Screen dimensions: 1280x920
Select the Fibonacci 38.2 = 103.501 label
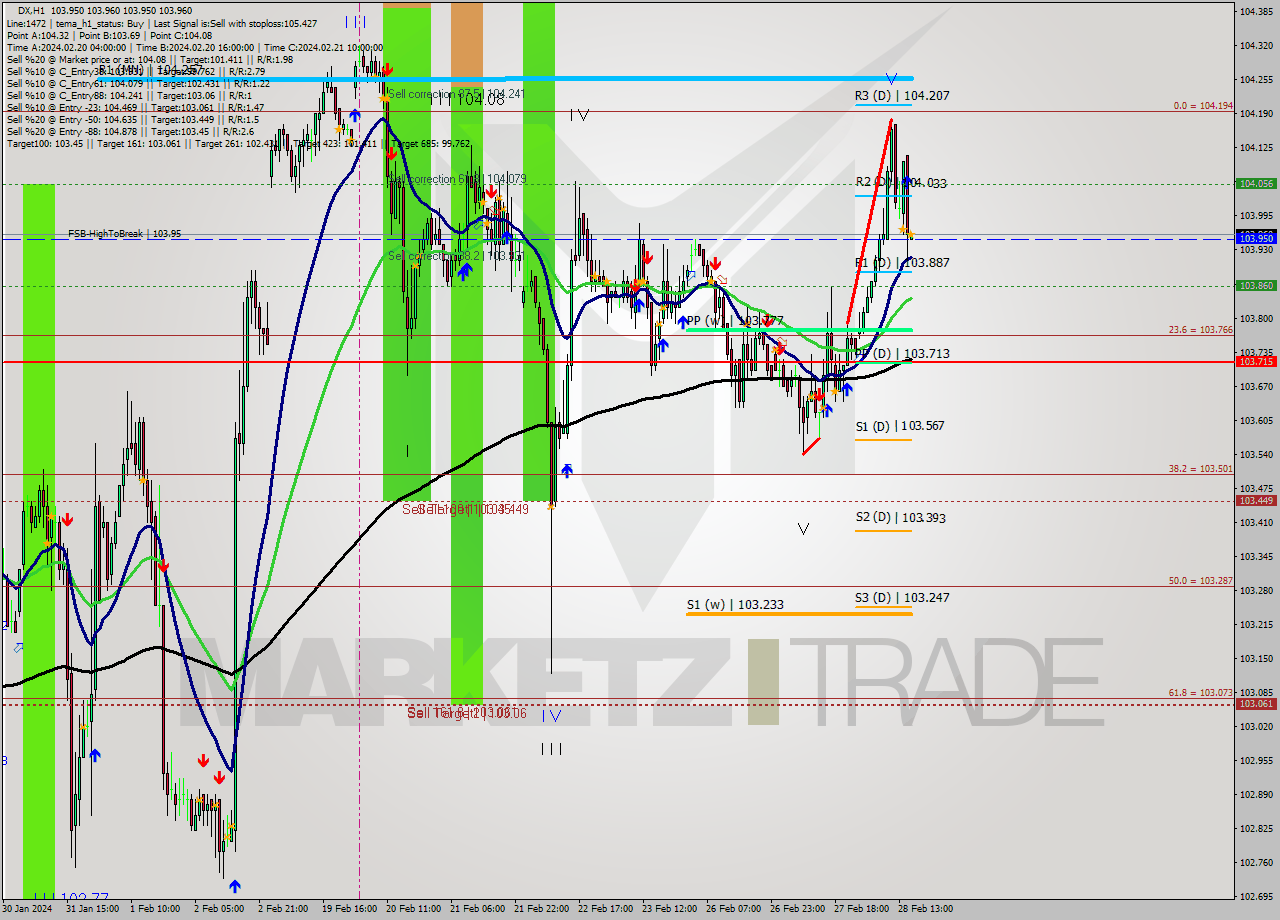pos(1201,468)
